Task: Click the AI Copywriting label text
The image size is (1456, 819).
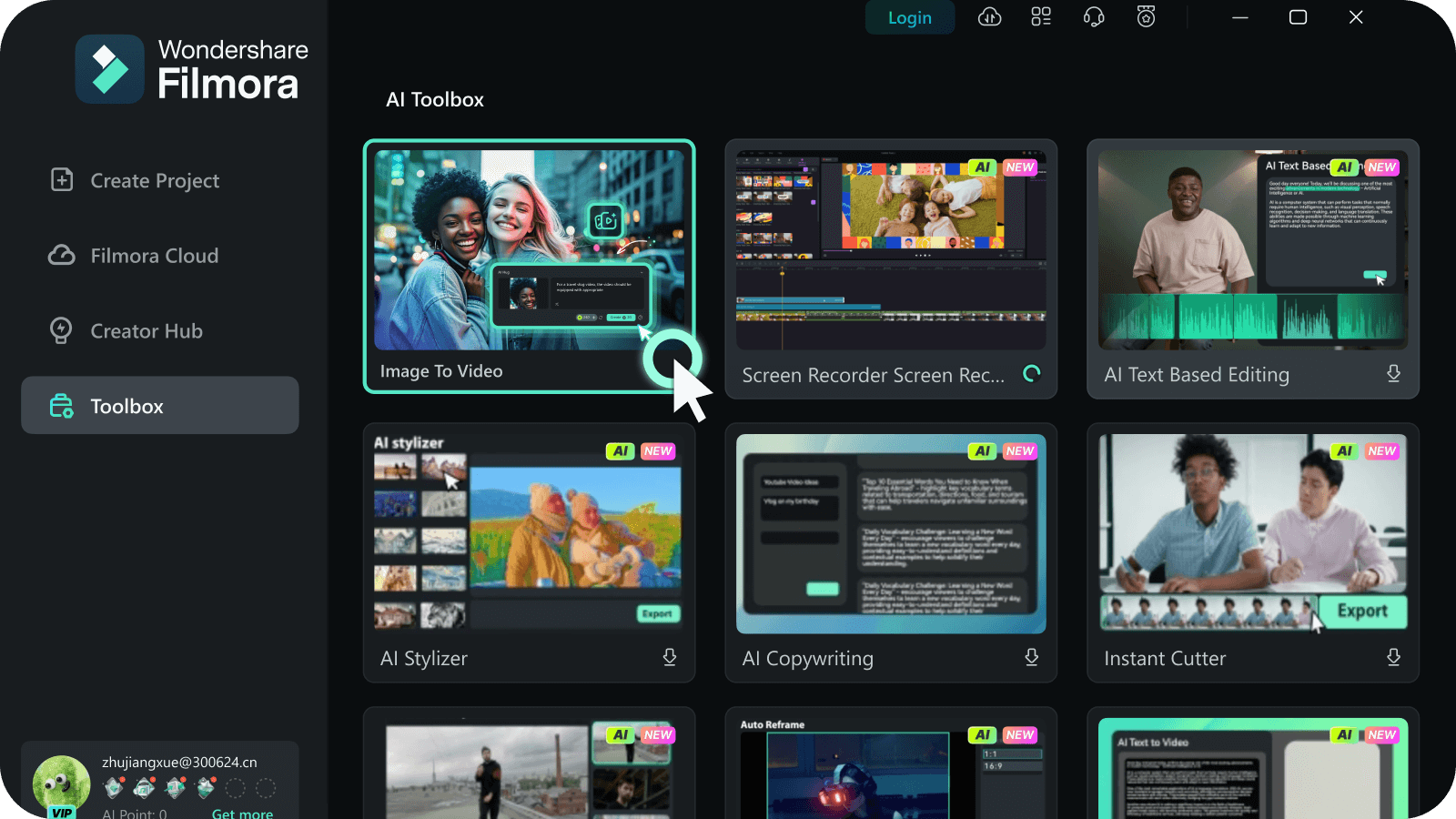Action: [x=808, y=659]
